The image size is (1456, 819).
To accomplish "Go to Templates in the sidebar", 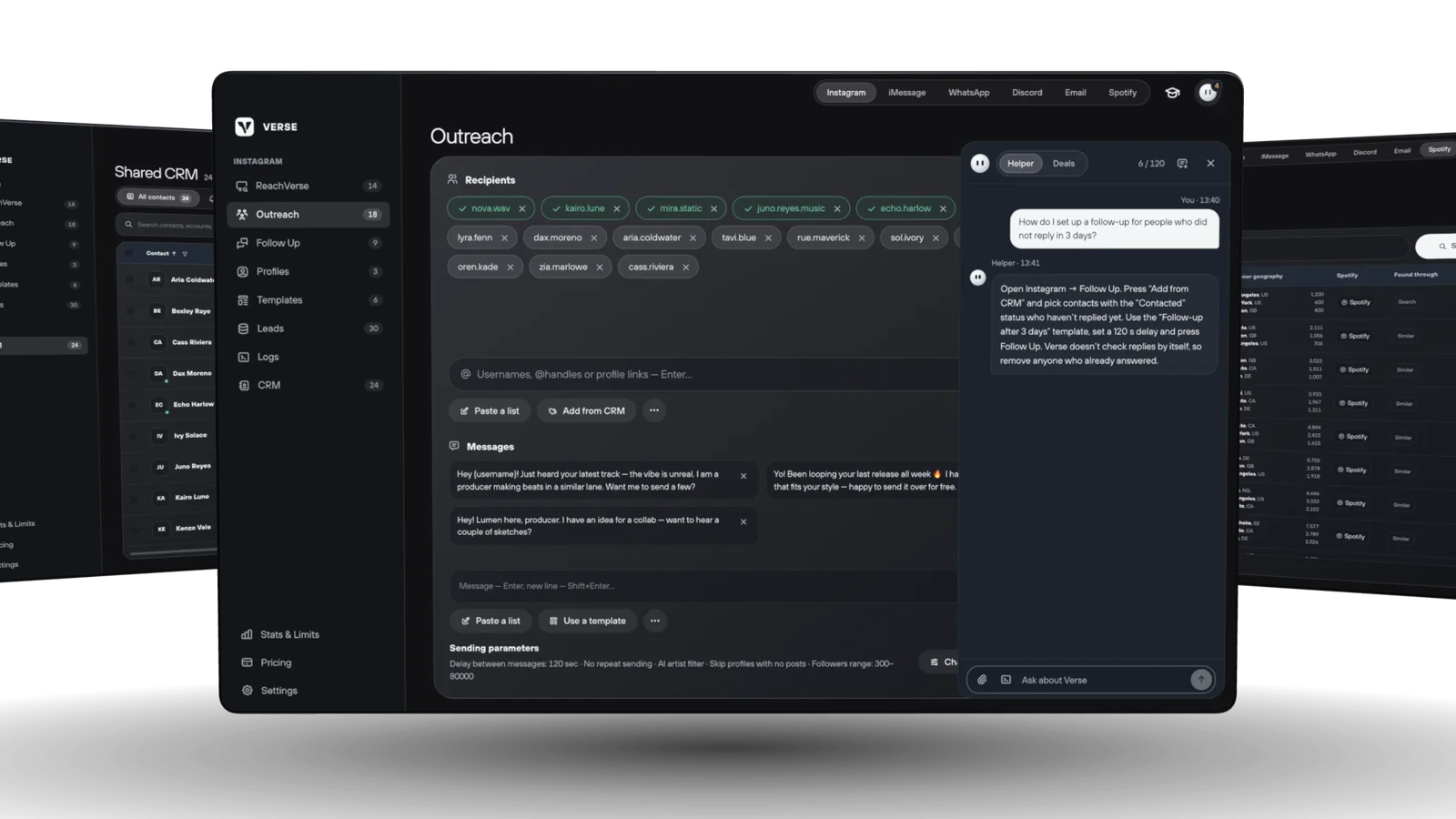I will click(308, 300).
